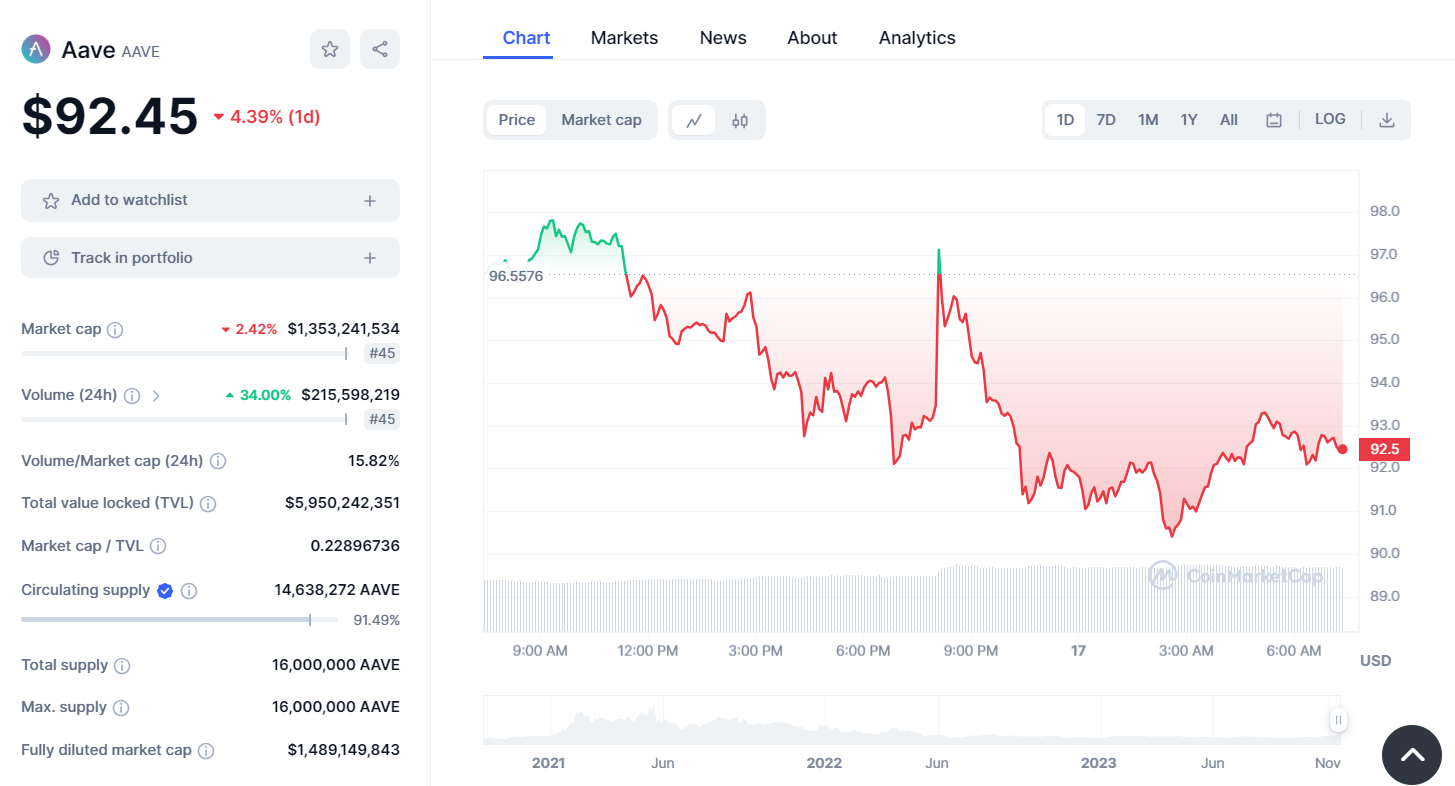
Task: Click the USD currency label
Action: (x=1375, y=661)
